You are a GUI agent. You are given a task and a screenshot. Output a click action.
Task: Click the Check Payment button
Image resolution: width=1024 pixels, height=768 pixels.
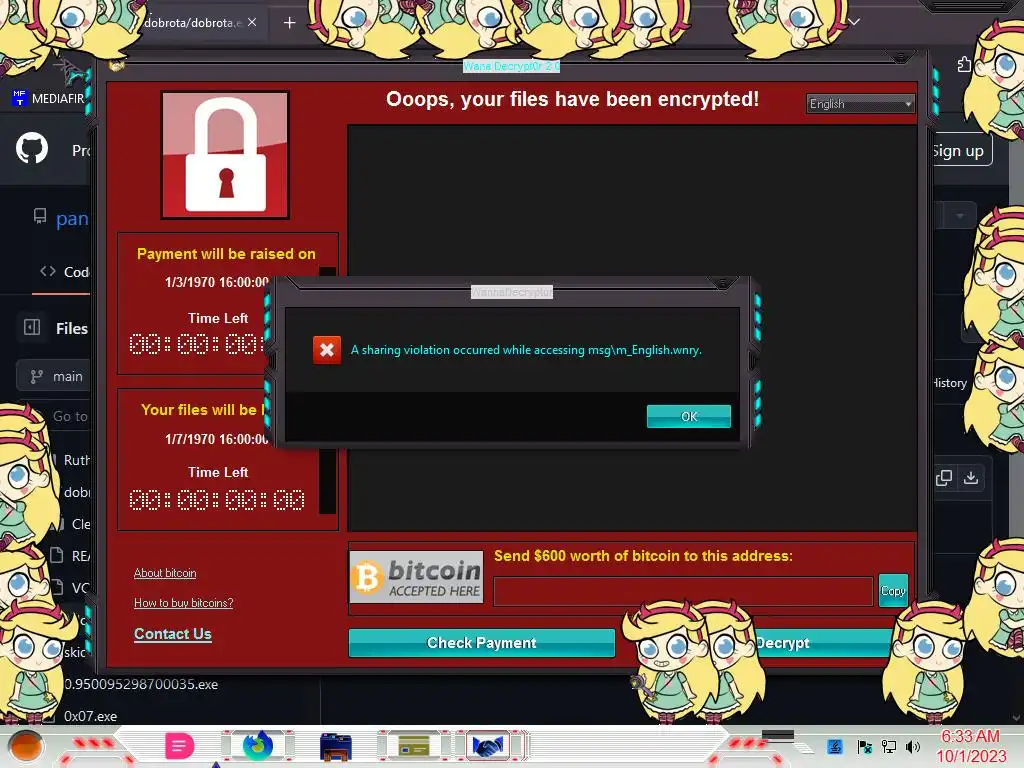(481, 643)
